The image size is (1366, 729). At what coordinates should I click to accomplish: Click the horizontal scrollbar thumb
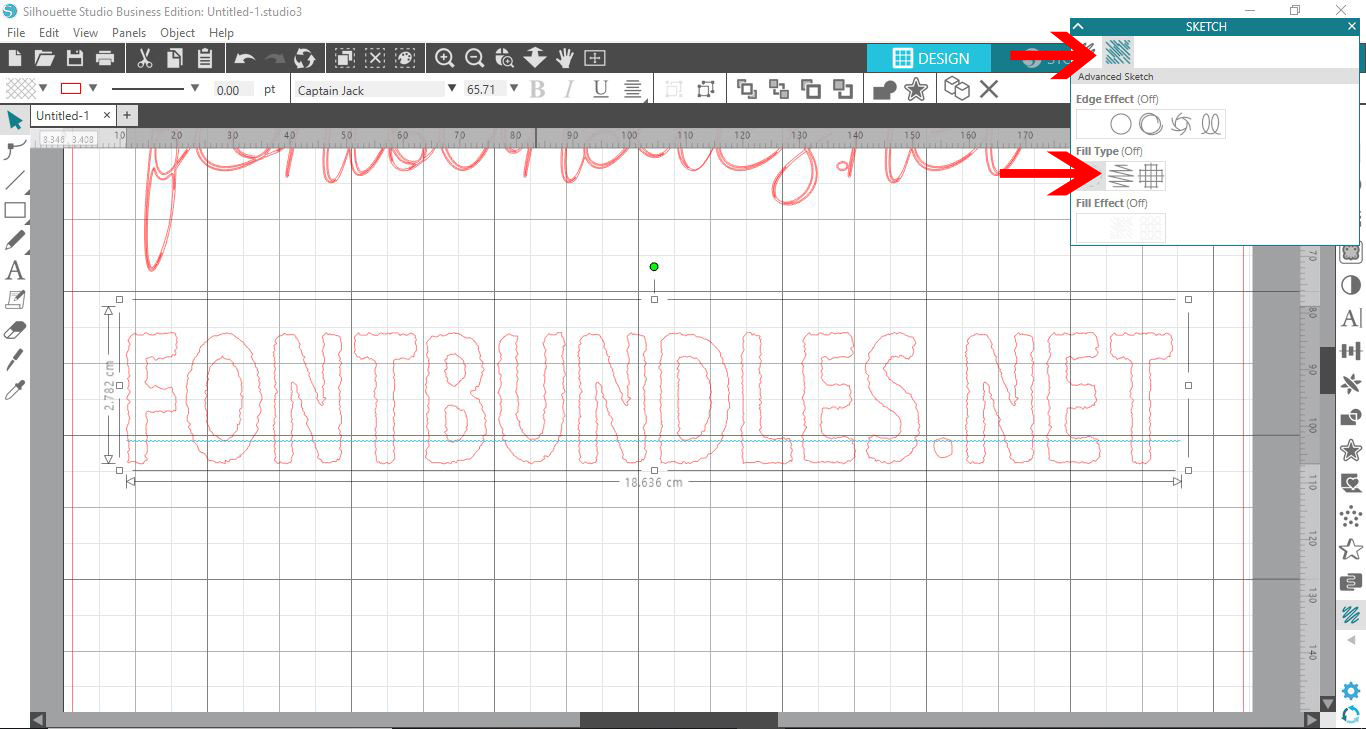point(678,720)
